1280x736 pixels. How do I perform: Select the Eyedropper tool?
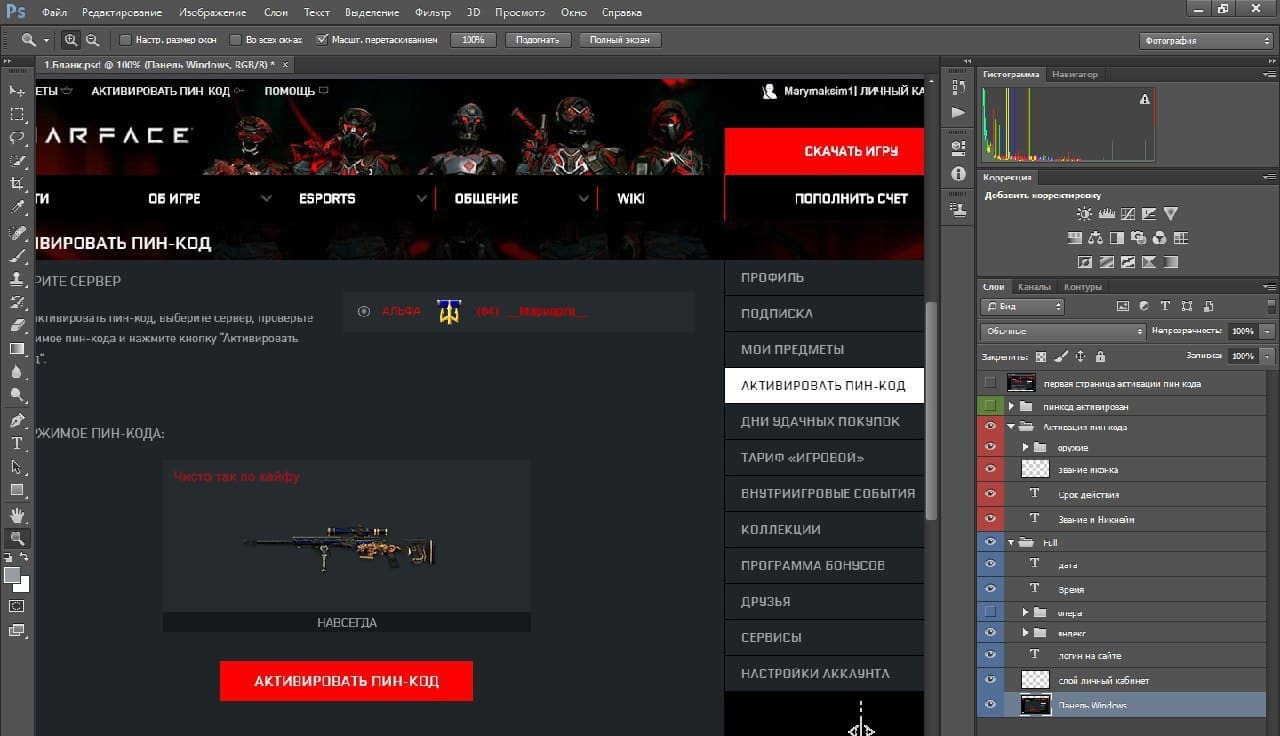(17, 208)
